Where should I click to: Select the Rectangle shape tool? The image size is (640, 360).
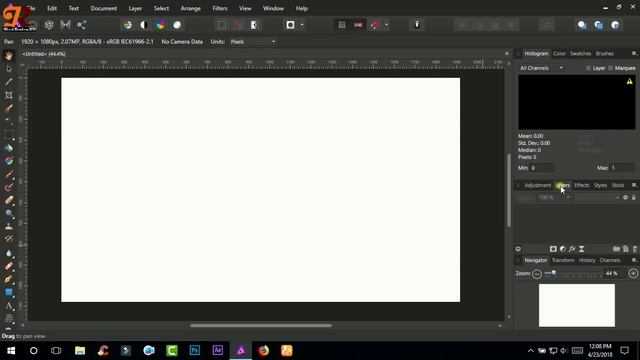9,293
